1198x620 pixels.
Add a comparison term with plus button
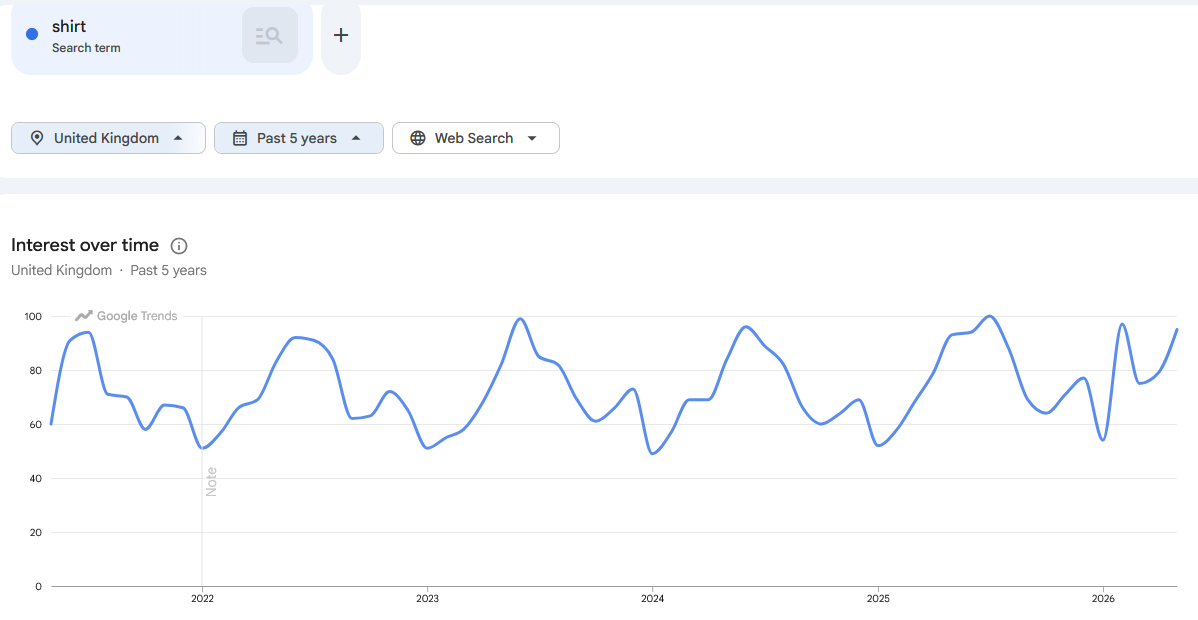click(x=341, y=35)
